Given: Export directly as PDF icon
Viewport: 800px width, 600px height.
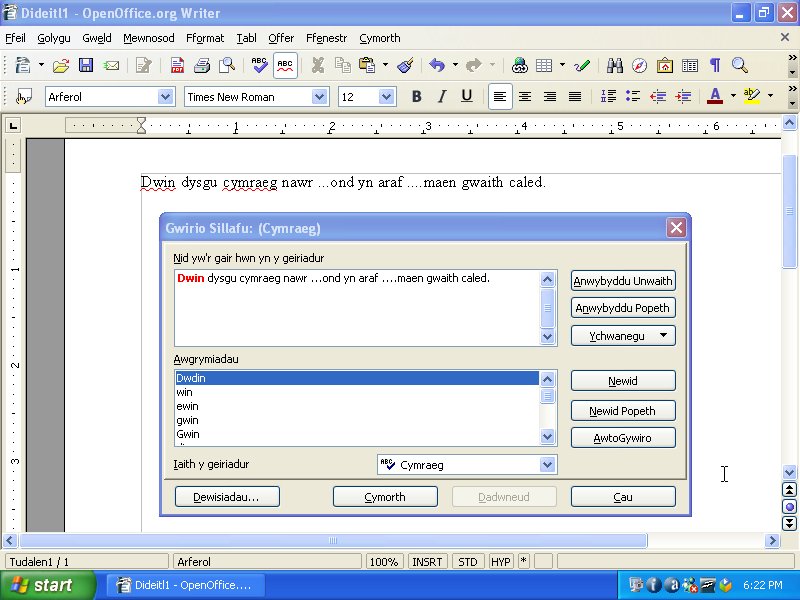Looking at the screenshot, I should pos(177,65).
